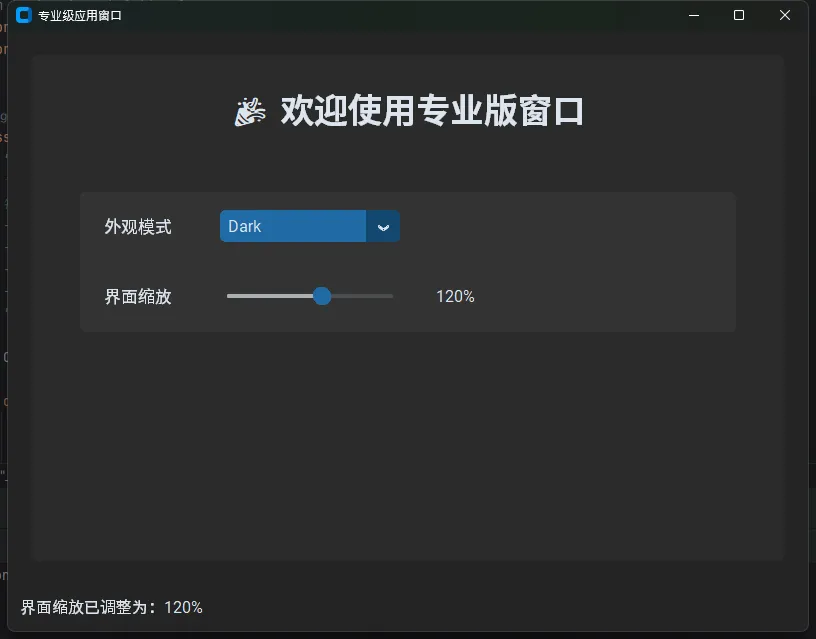The width and height of the screenshot is (816, 639).
Task: Open the Dark combo box
Action: pos(292,227)
